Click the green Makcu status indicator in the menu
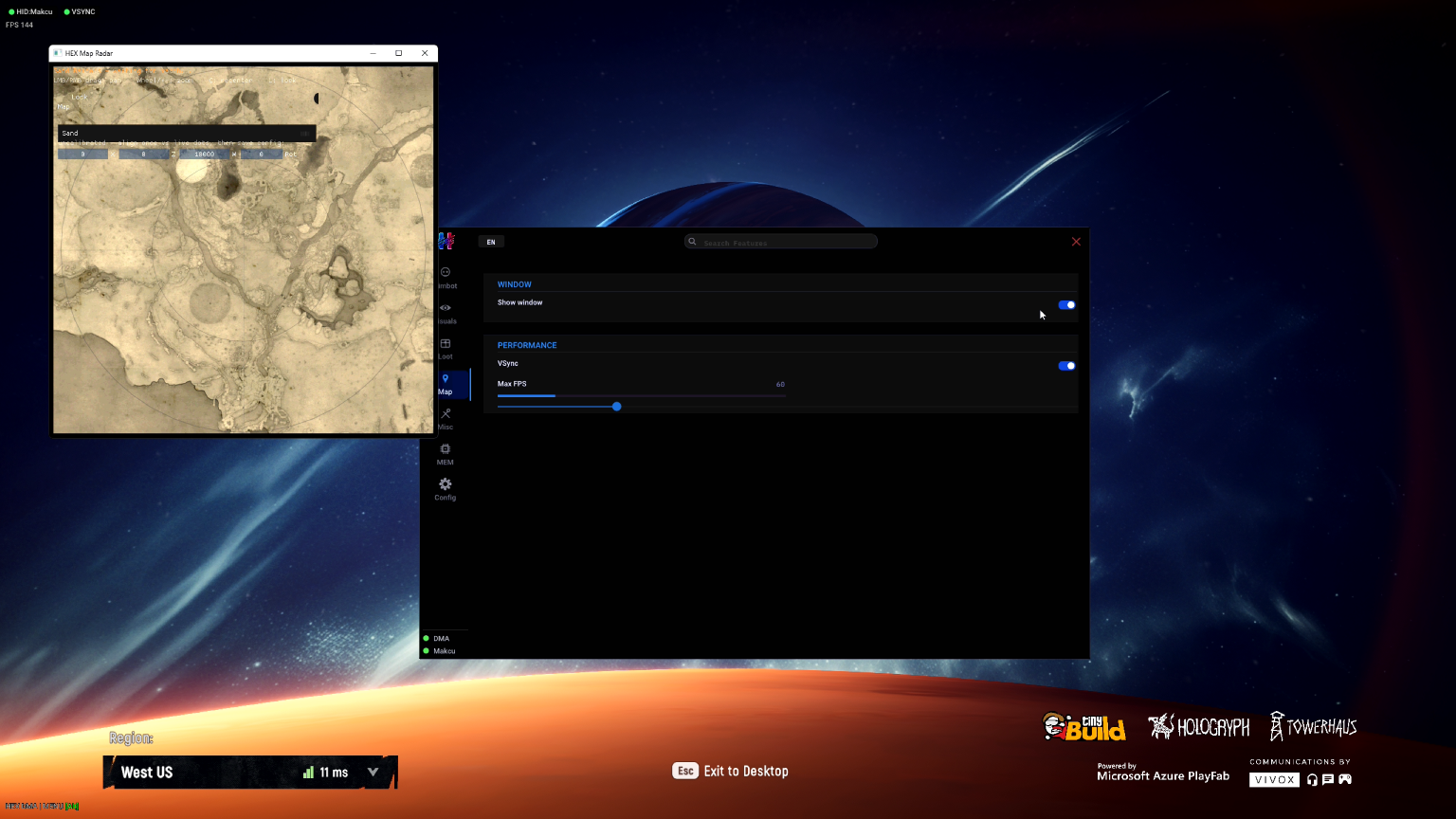This screenshot has height=819, width=1456. pos(427,651)
